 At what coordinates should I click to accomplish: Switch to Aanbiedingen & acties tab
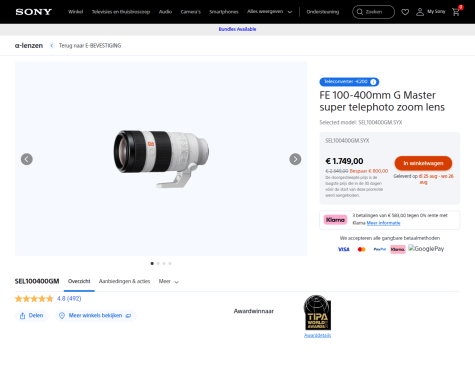(124, 281)
